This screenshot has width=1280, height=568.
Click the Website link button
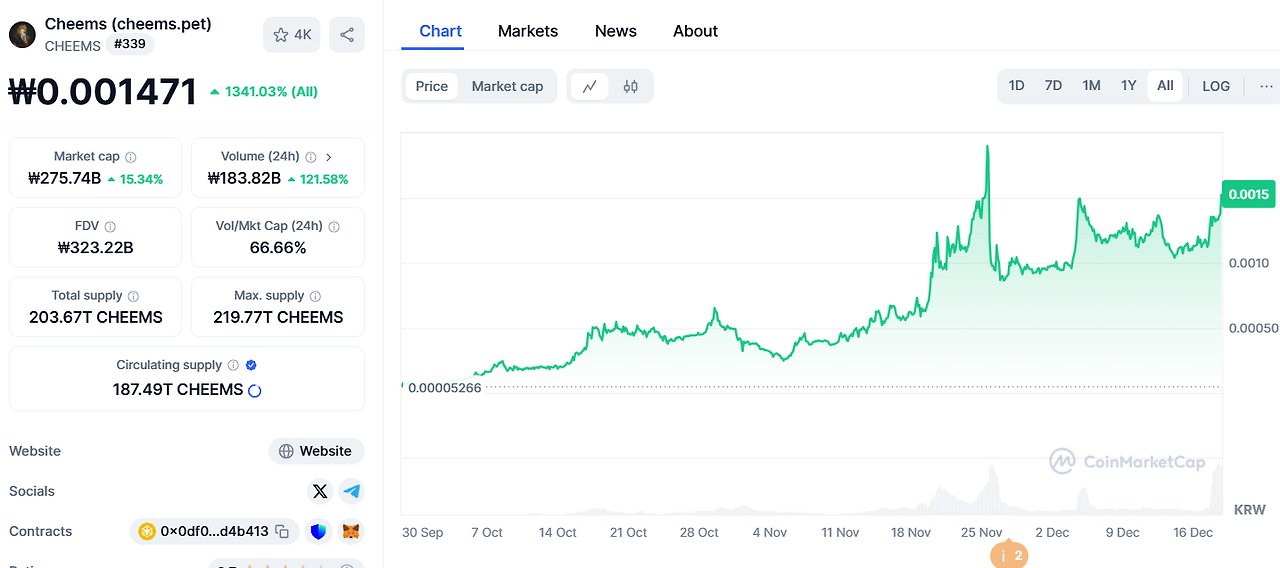tap(316, 451)
